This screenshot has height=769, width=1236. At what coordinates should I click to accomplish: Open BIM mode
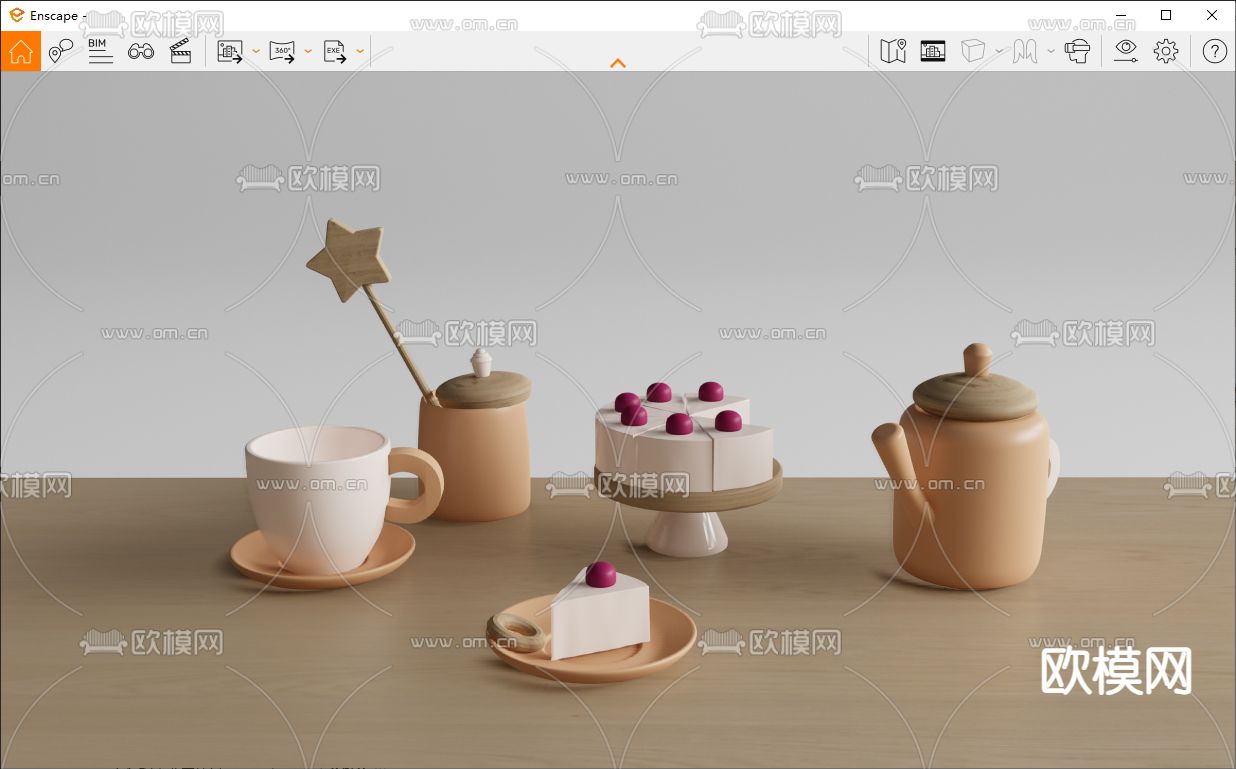pyautogui.click(x=98, y=51)
